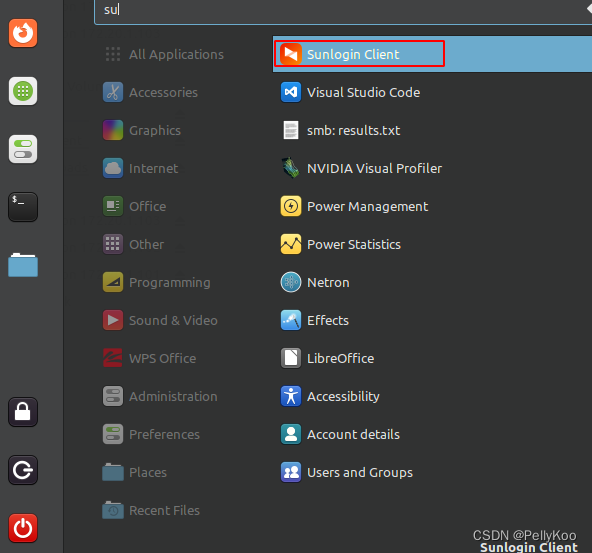Click the Account details icon
Image resolution: width=592 pixels, height=553 pixels.
pyautogui.click(x=291, y=434)
